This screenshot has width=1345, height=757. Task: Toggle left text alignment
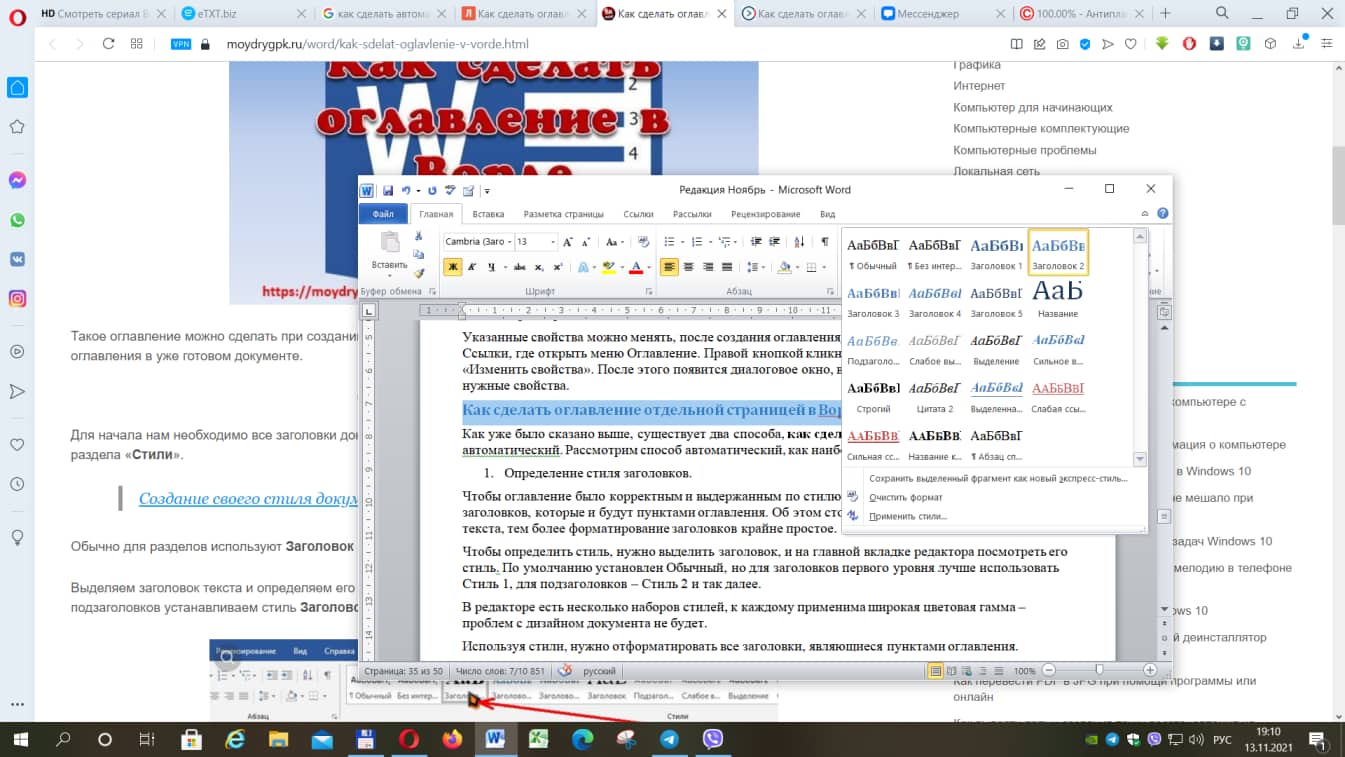click(669, 267)
